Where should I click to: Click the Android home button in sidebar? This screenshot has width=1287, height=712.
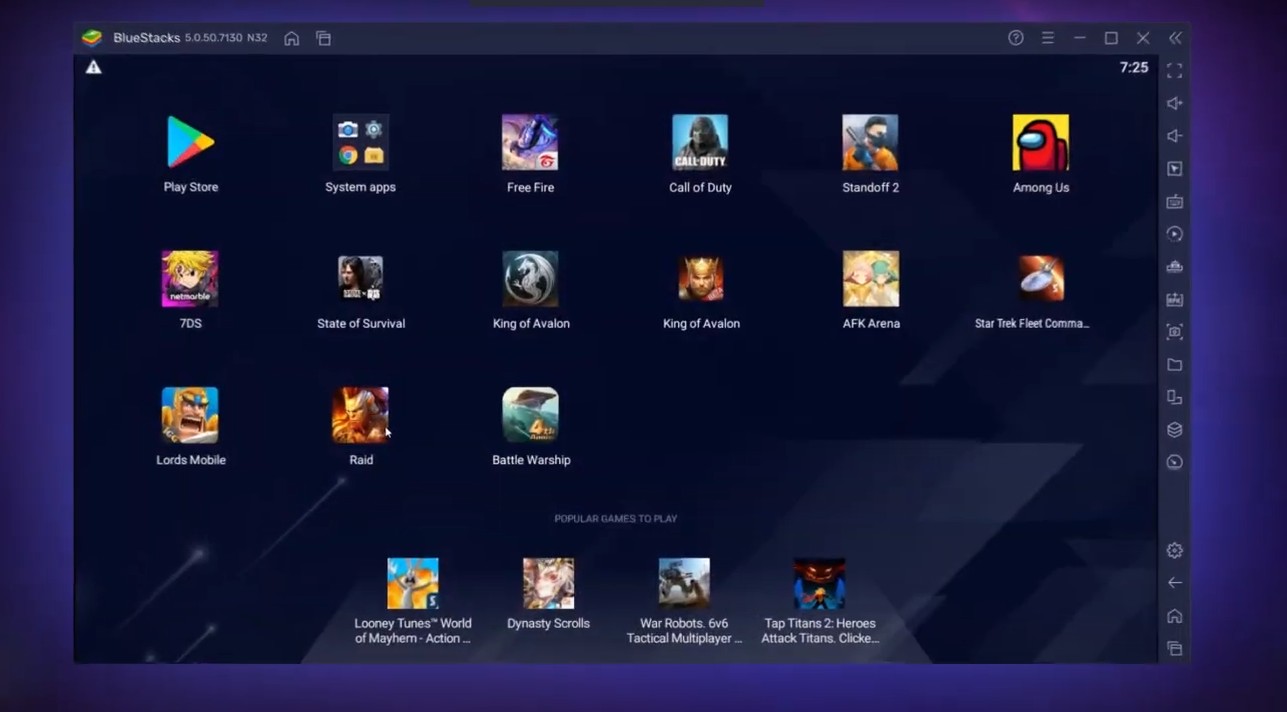[1175, 616]
